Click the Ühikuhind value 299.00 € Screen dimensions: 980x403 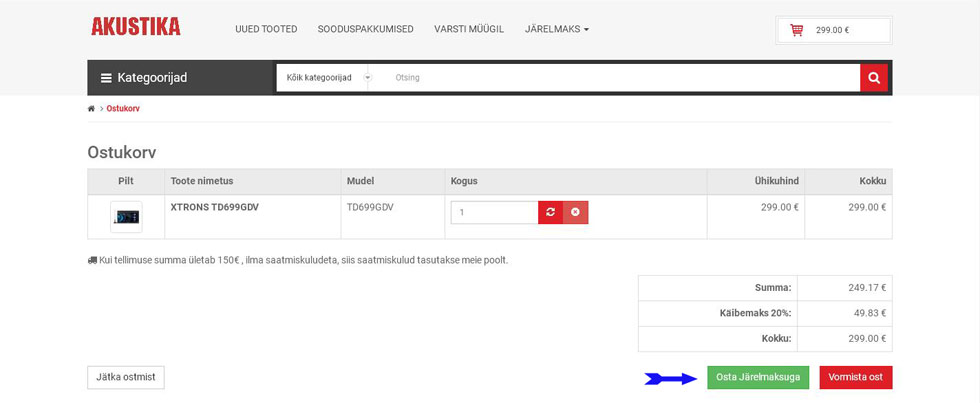point(780,207)
